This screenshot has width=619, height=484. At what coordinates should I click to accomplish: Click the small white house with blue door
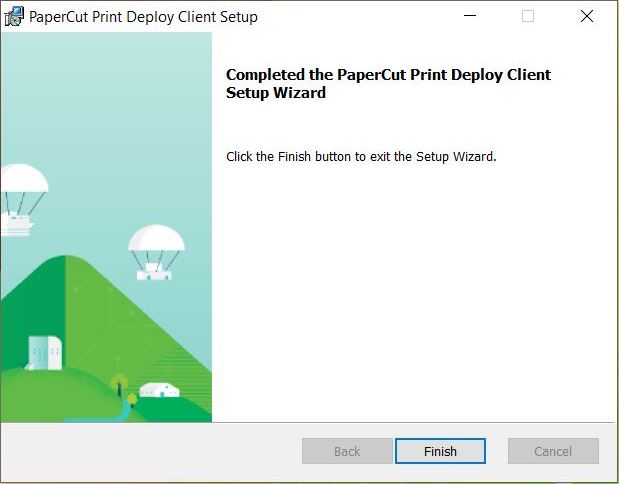pos(159,390)
